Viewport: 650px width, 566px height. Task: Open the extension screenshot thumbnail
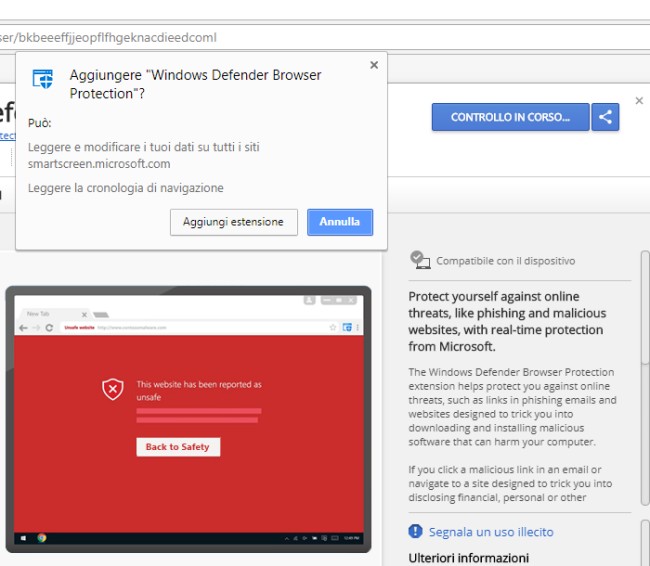189,419
